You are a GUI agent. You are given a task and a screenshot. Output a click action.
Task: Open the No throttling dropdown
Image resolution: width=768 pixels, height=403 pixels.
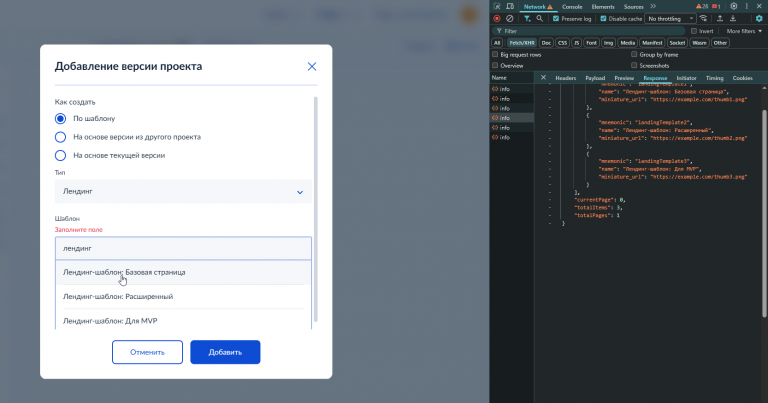(670, 19)
